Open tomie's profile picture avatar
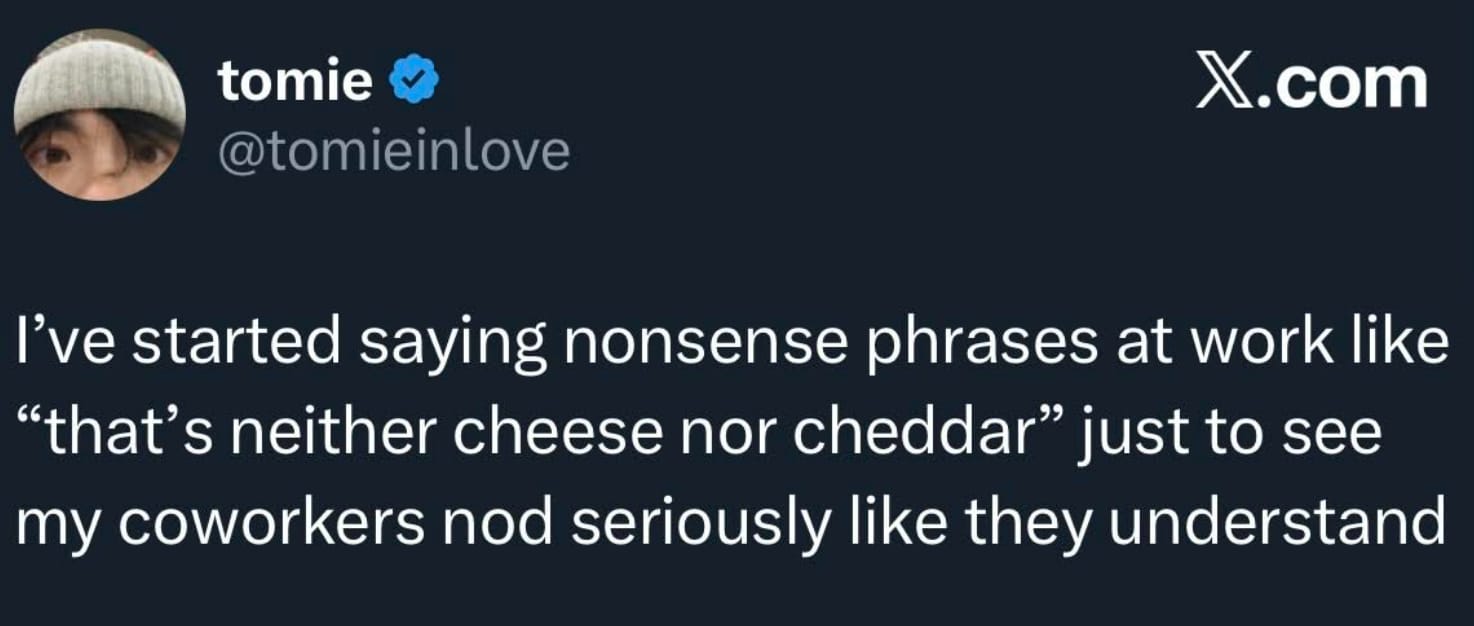 (x=100, y=114)
